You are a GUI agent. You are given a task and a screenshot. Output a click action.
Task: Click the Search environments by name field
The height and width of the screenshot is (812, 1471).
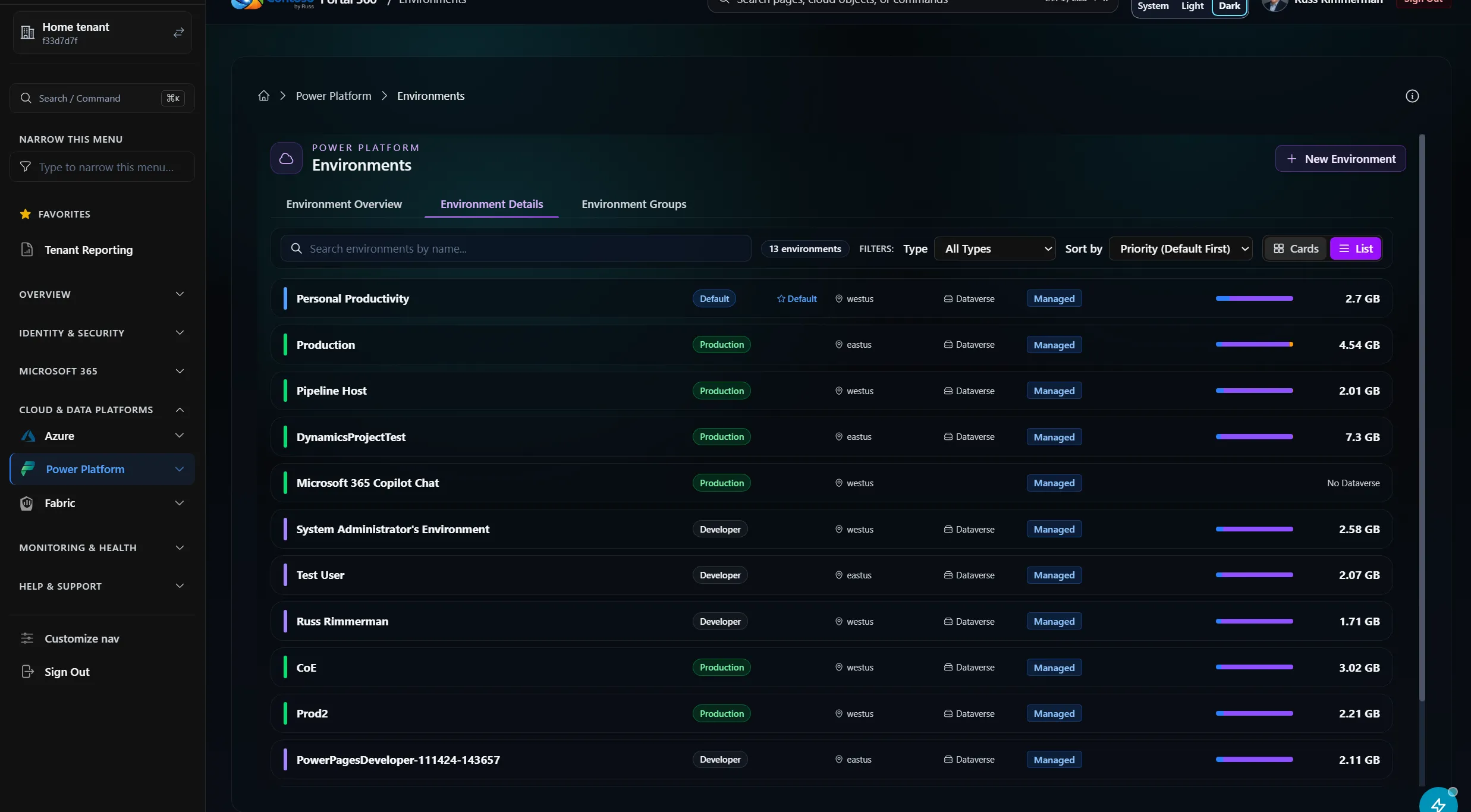click(x=516, y=248)
